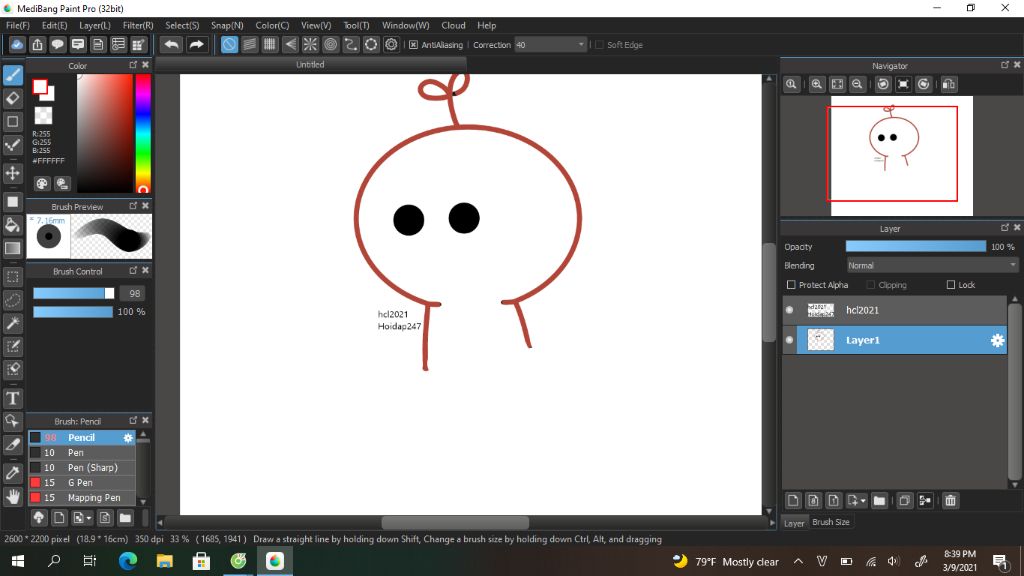Toggle the AntiAliasing checkbox
Screen dimensions: 1024x576
413,44
